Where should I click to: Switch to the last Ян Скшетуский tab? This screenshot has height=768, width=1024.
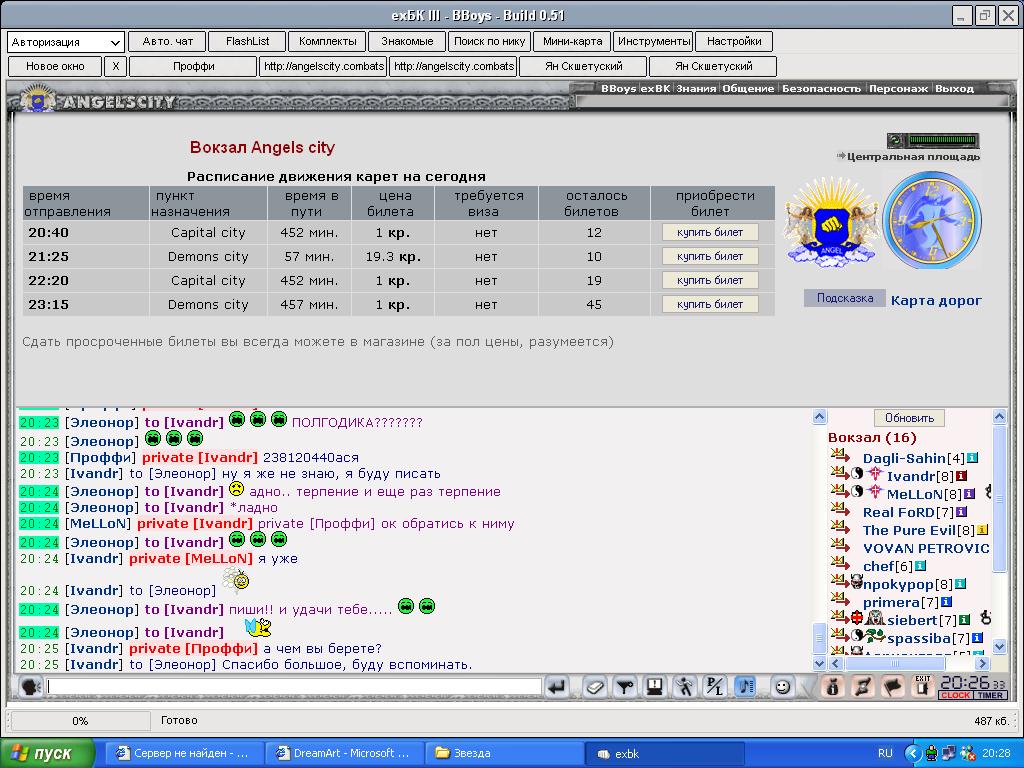coord(713,66)
